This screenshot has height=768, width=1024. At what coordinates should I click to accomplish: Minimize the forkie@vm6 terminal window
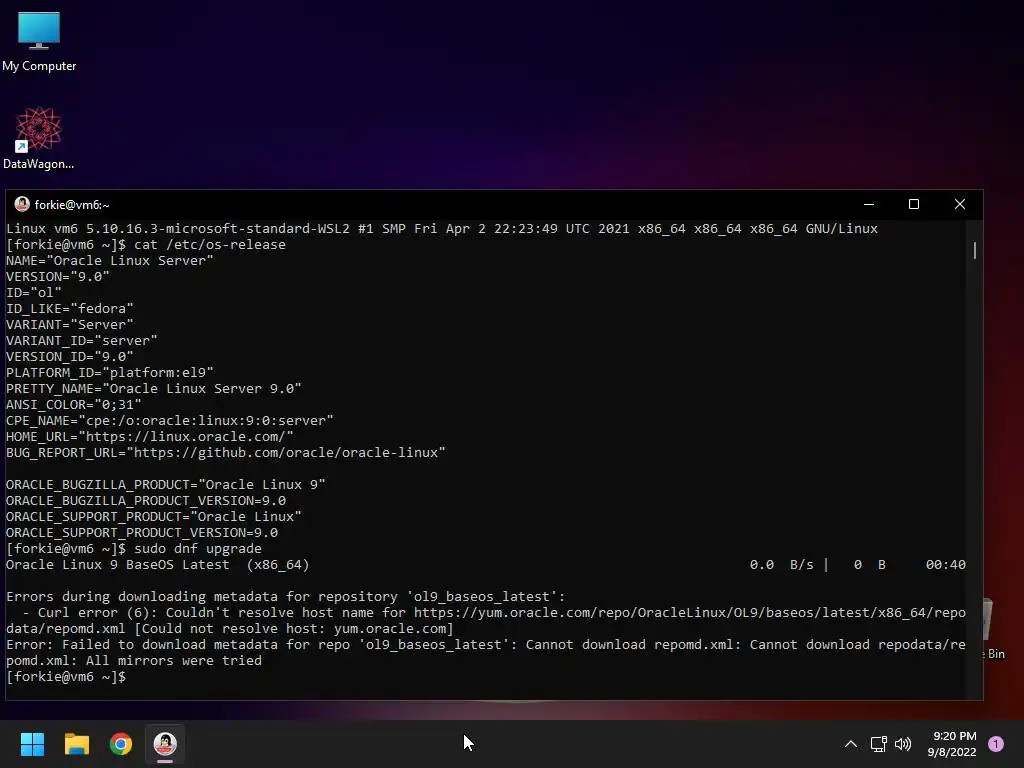tap(869, 204)
